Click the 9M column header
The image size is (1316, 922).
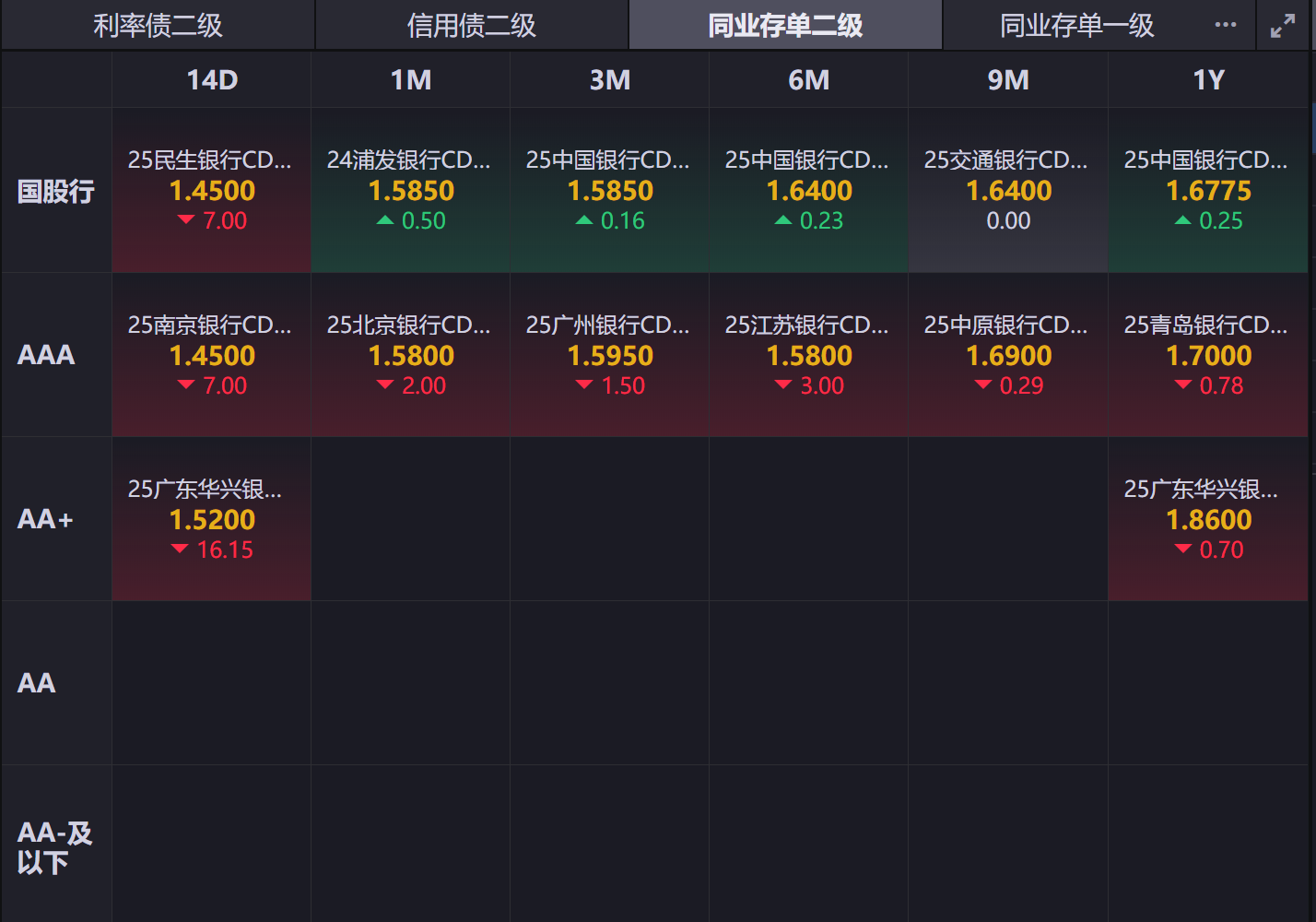pos(1008,80)
